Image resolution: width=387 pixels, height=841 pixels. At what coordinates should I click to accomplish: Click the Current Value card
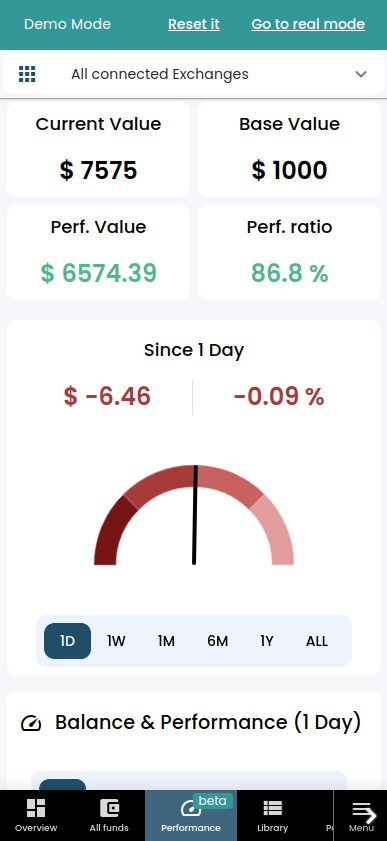pos(98,150)
